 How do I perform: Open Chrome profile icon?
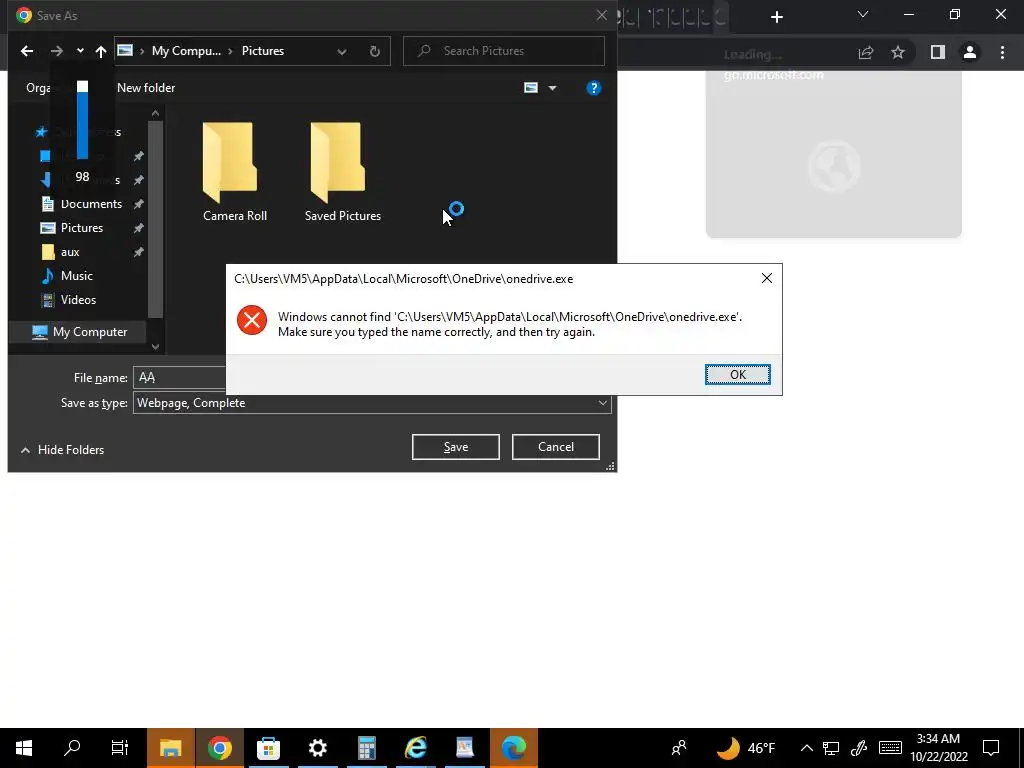coord(970,52)
